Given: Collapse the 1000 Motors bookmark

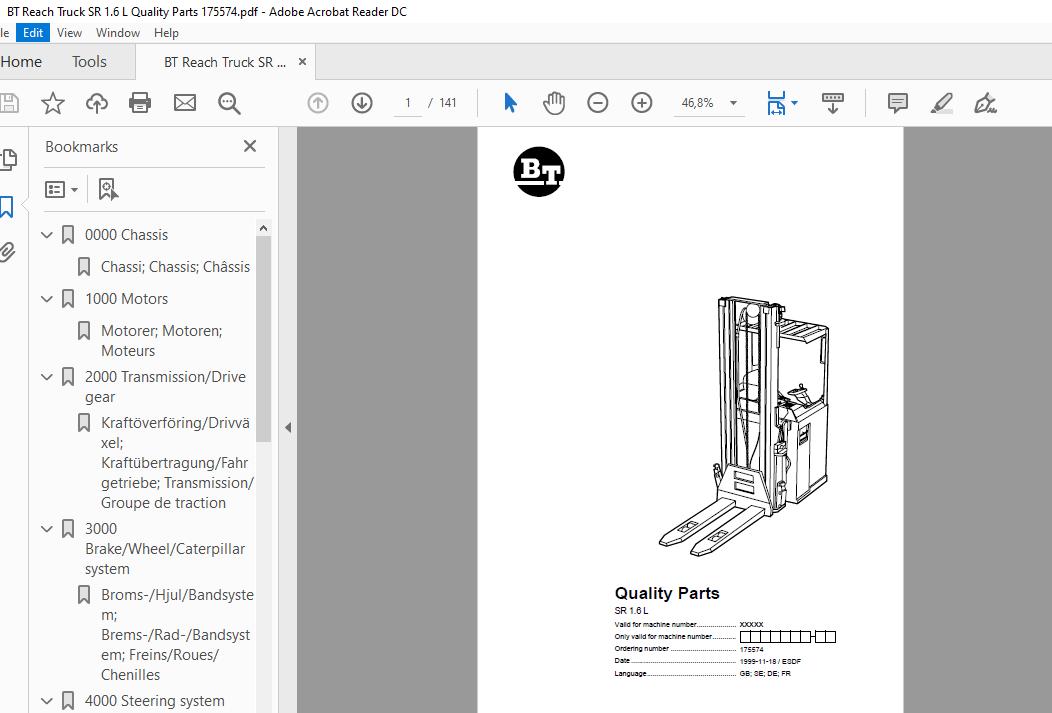Looking at the screenshot, I should (46, 298).
